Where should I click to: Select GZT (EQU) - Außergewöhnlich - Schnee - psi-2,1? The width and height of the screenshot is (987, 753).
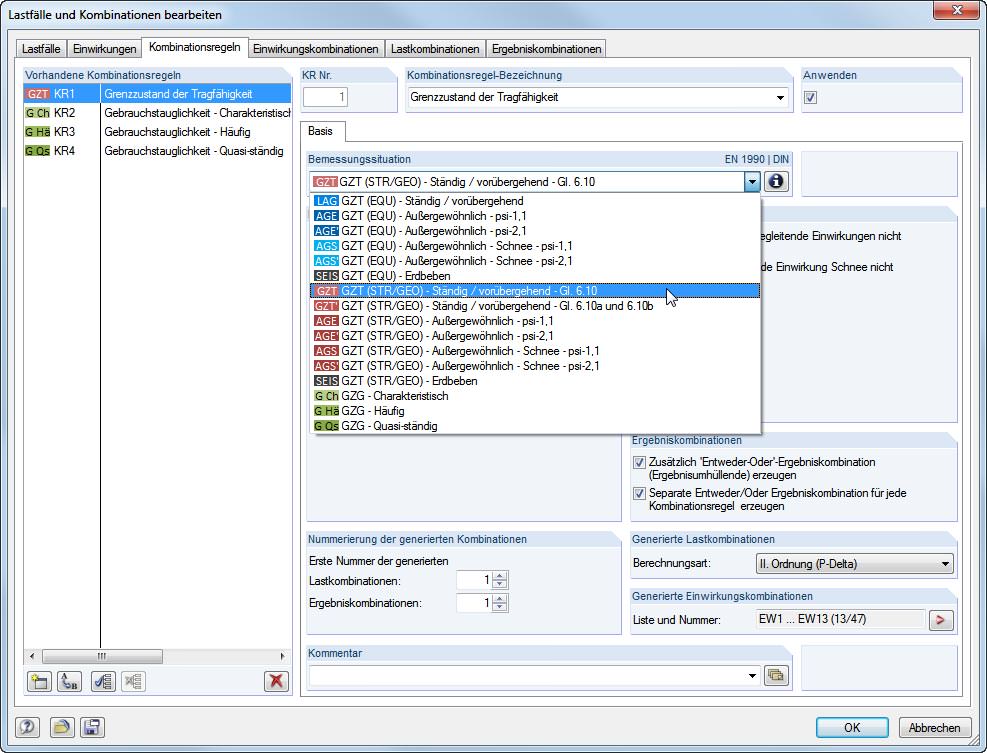pyautogui.click(x=535, y=261)
